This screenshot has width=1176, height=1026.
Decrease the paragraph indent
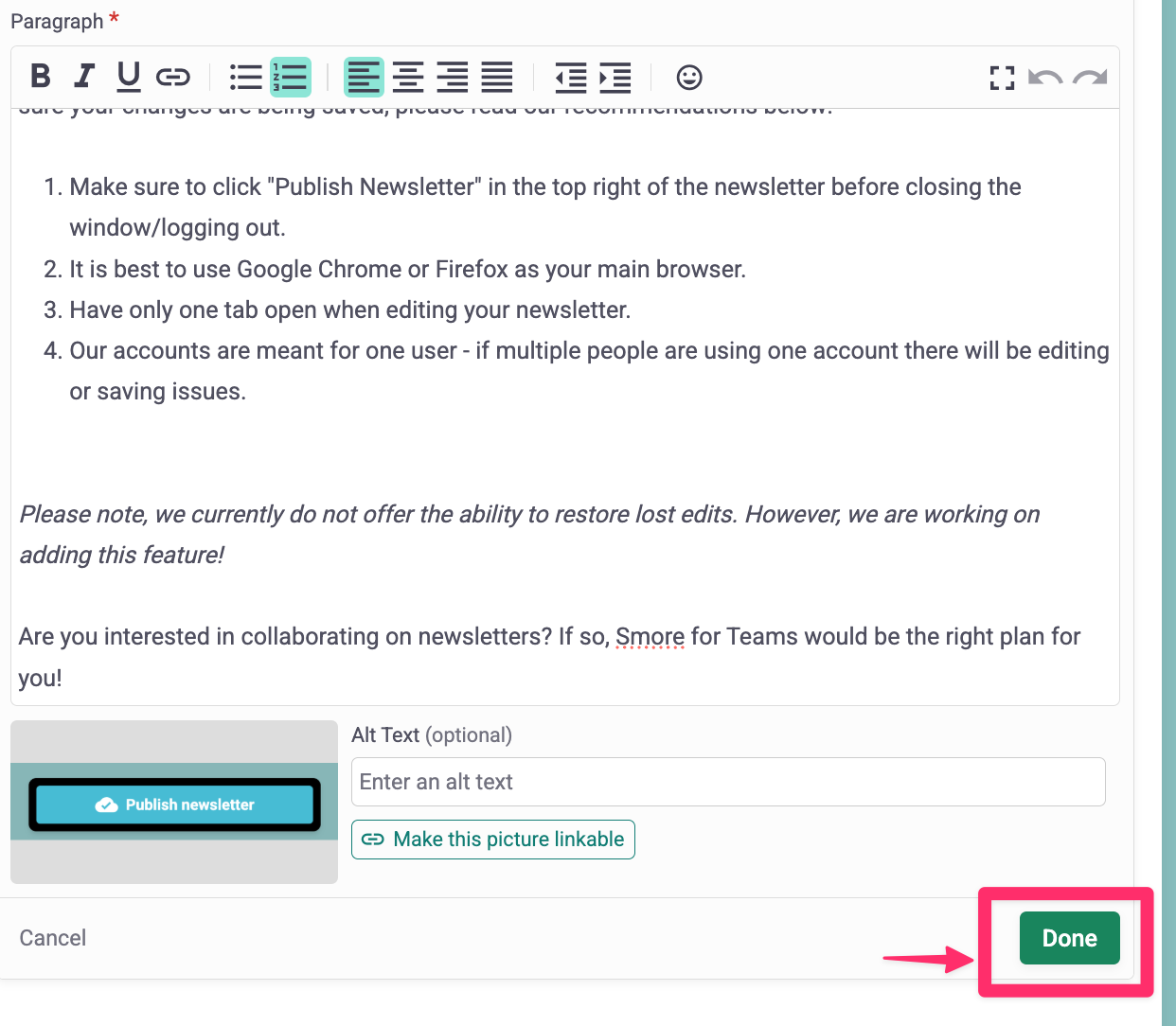pyautogui.click(x=570, y=77)
